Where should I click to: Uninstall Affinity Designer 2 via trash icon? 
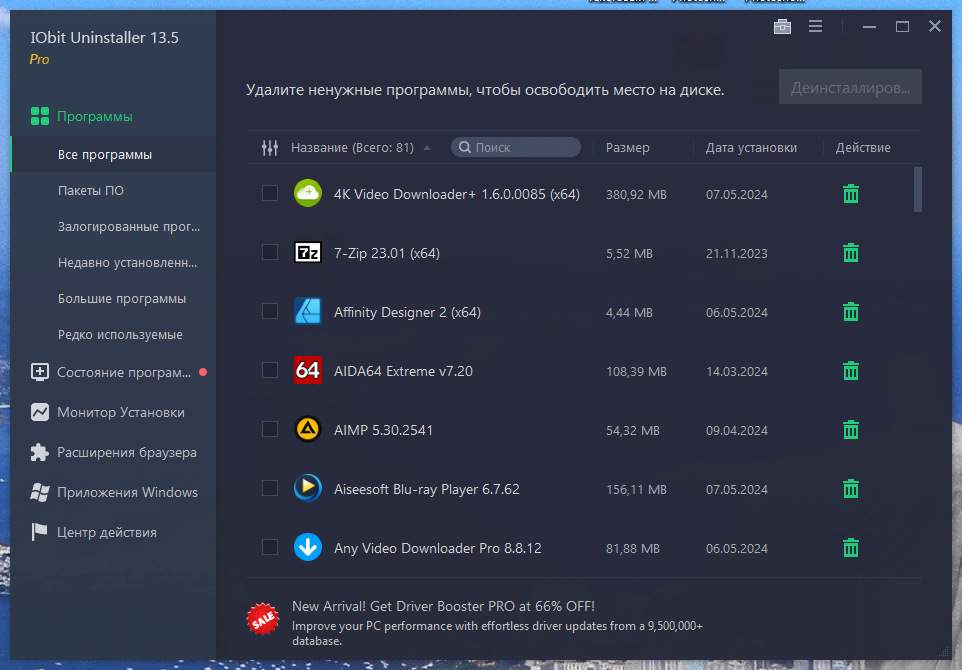(x=850, y=312)
